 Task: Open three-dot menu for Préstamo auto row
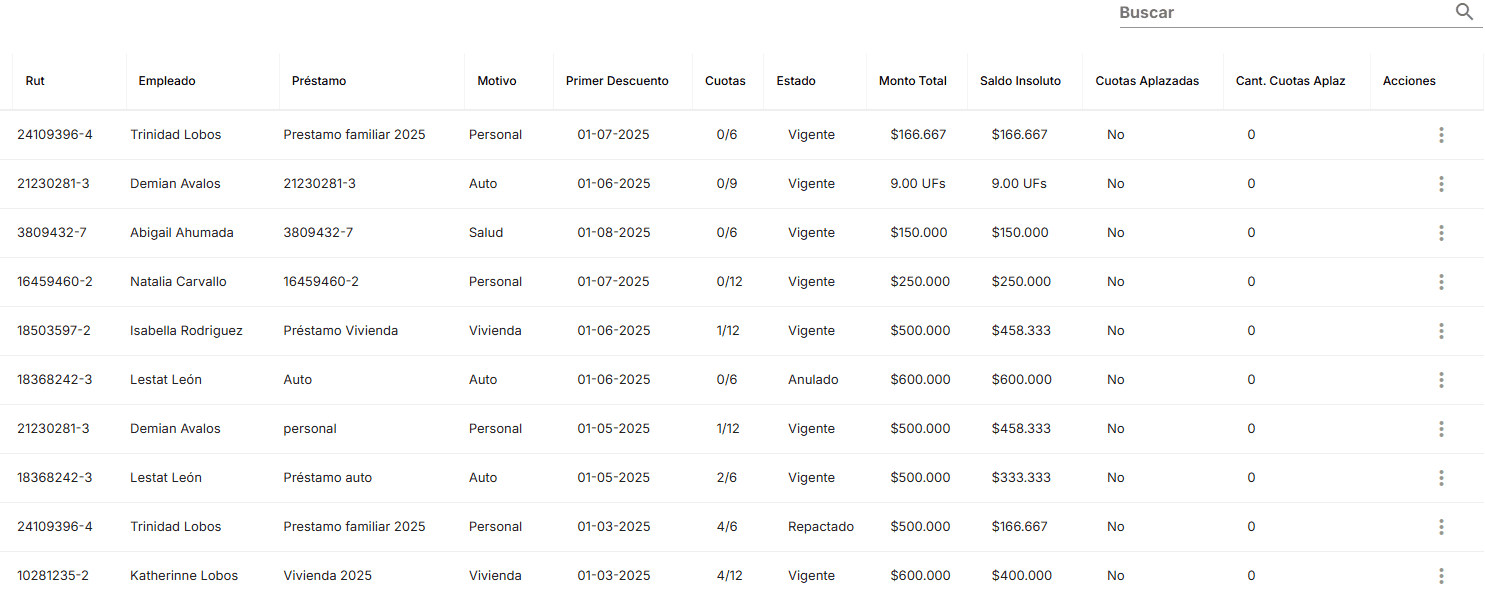1441,478
